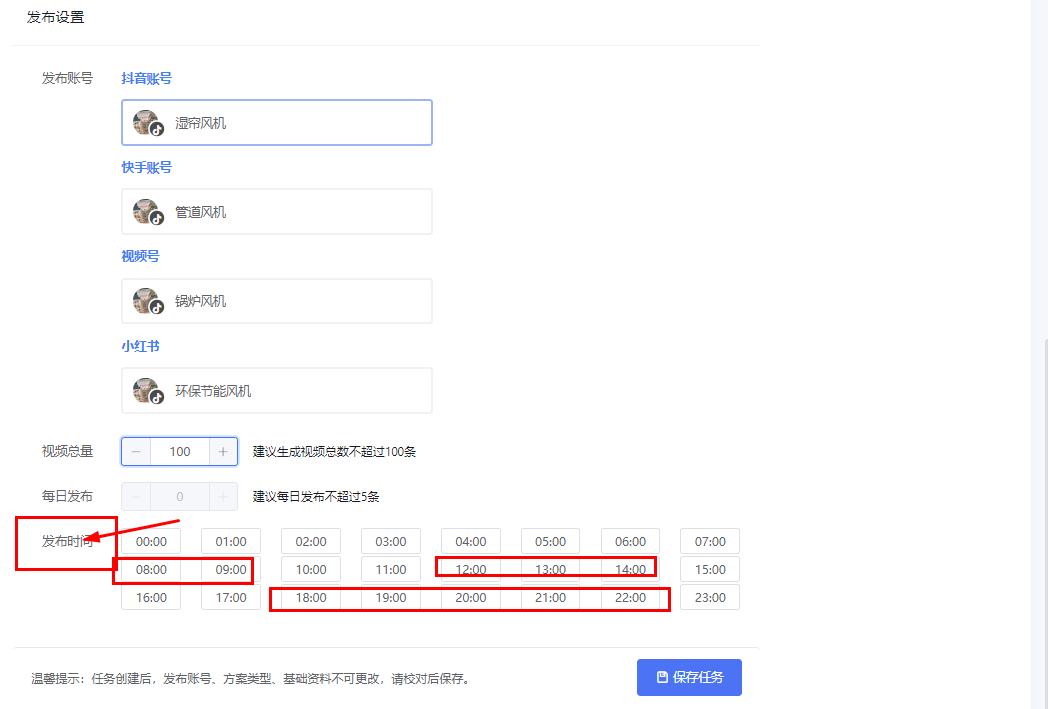The image size is (1048, 709).
Task: Click the 湿帘风机 Douyin account avatar
Action: (x=147, y=122)
